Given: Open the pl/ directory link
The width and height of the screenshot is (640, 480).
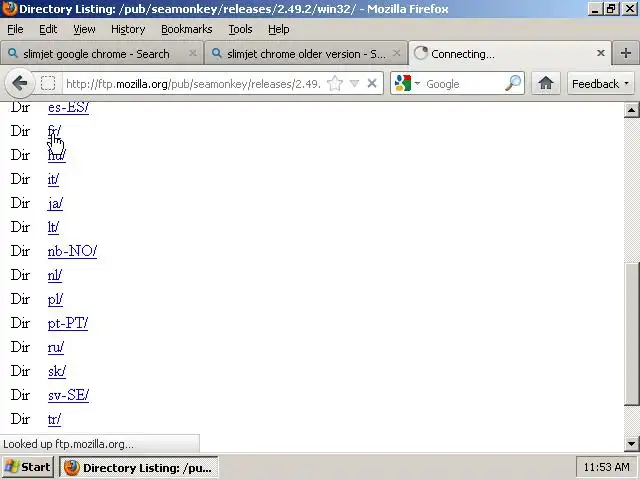Looking at the screenshot, I should click(x=55, y=300).
